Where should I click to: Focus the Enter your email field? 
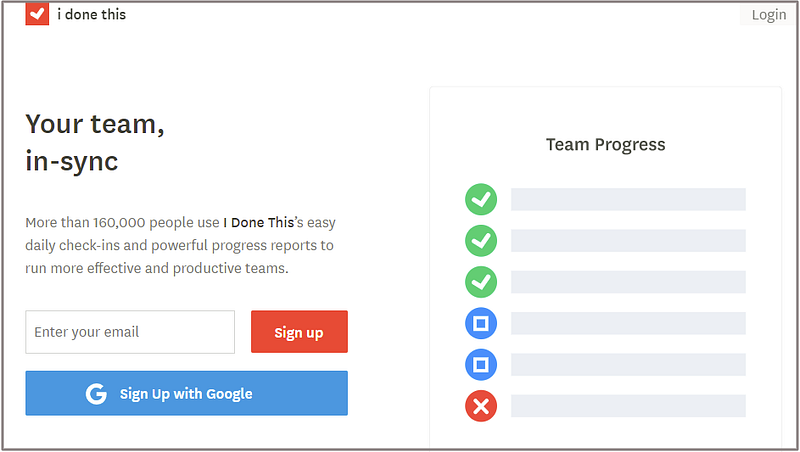point(130,332)
